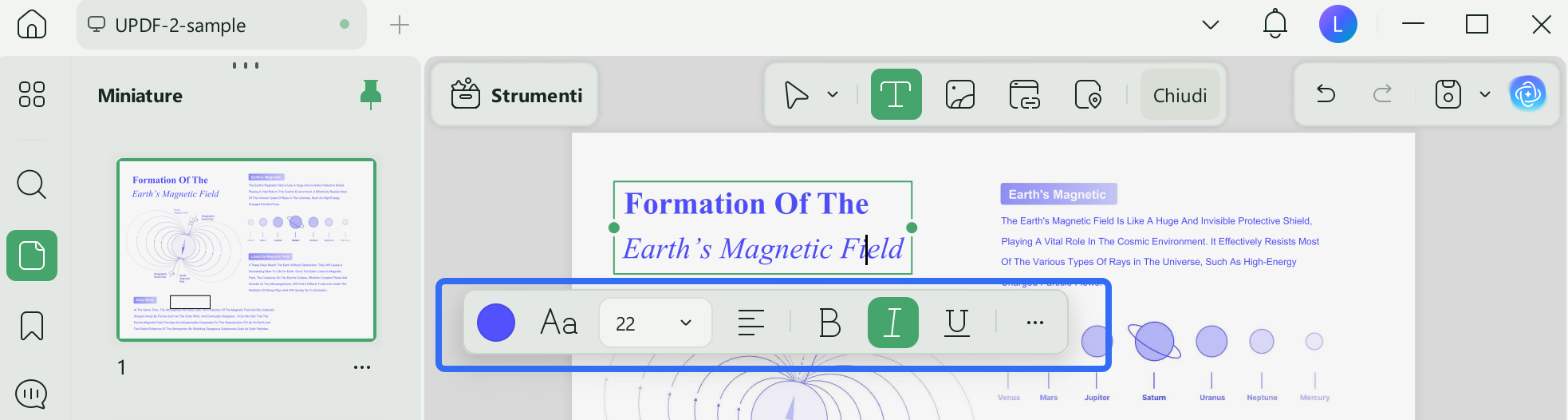The height and width of the screenshot is (420, 1568).
Task: Select the page location marker tool
Action: click(1088, 94)
